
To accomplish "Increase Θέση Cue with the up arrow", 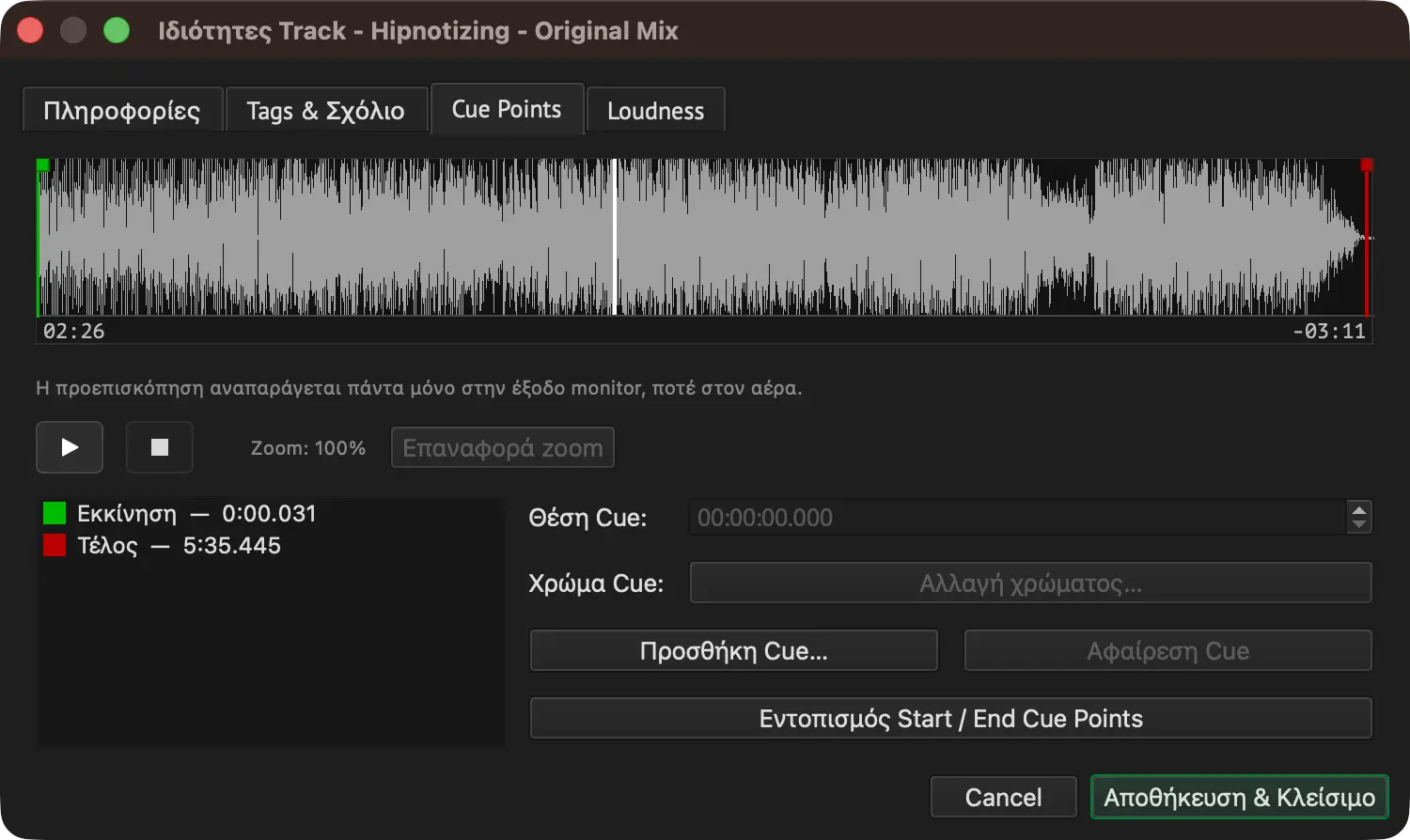I will click(1359, 510).
